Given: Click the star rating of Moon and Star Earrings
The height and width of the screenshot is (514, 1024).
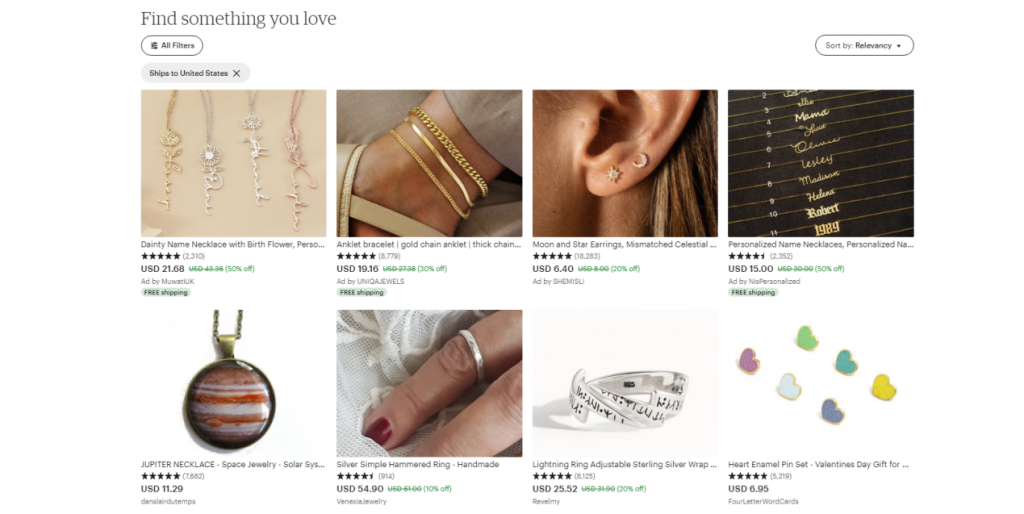Looking at the screenshot, I should pyautogui.click(x=553, y=256).
